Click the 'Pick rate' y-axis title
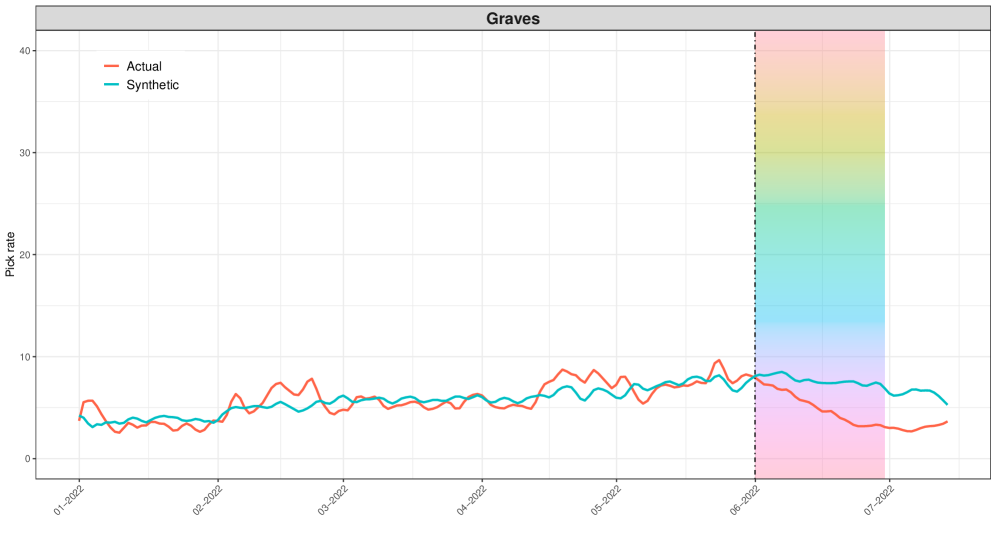This screenshot has height=537, width=997. (x=10, y=254)
